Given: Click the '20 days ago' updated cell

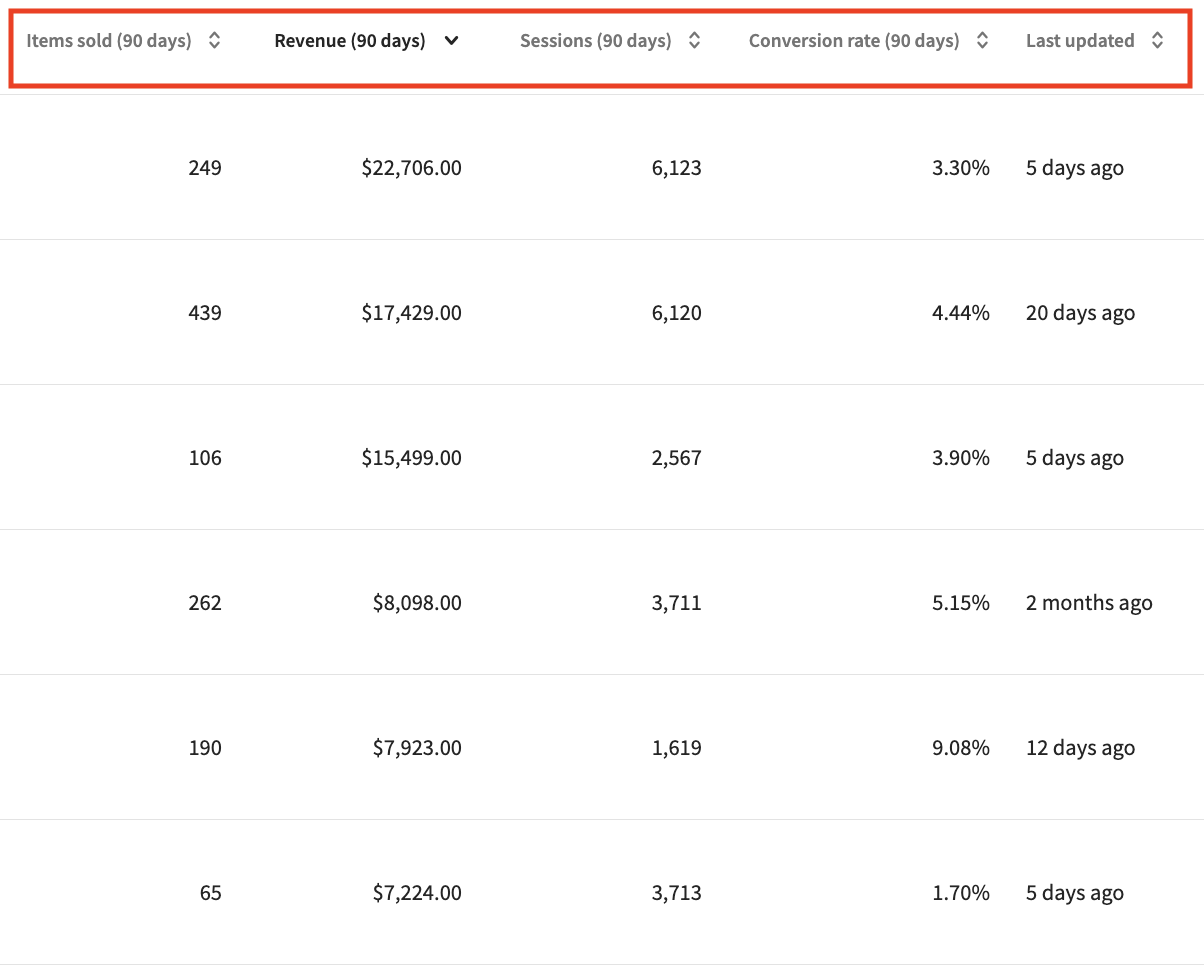Looking at the screenshot, I should pos(1080,313).
